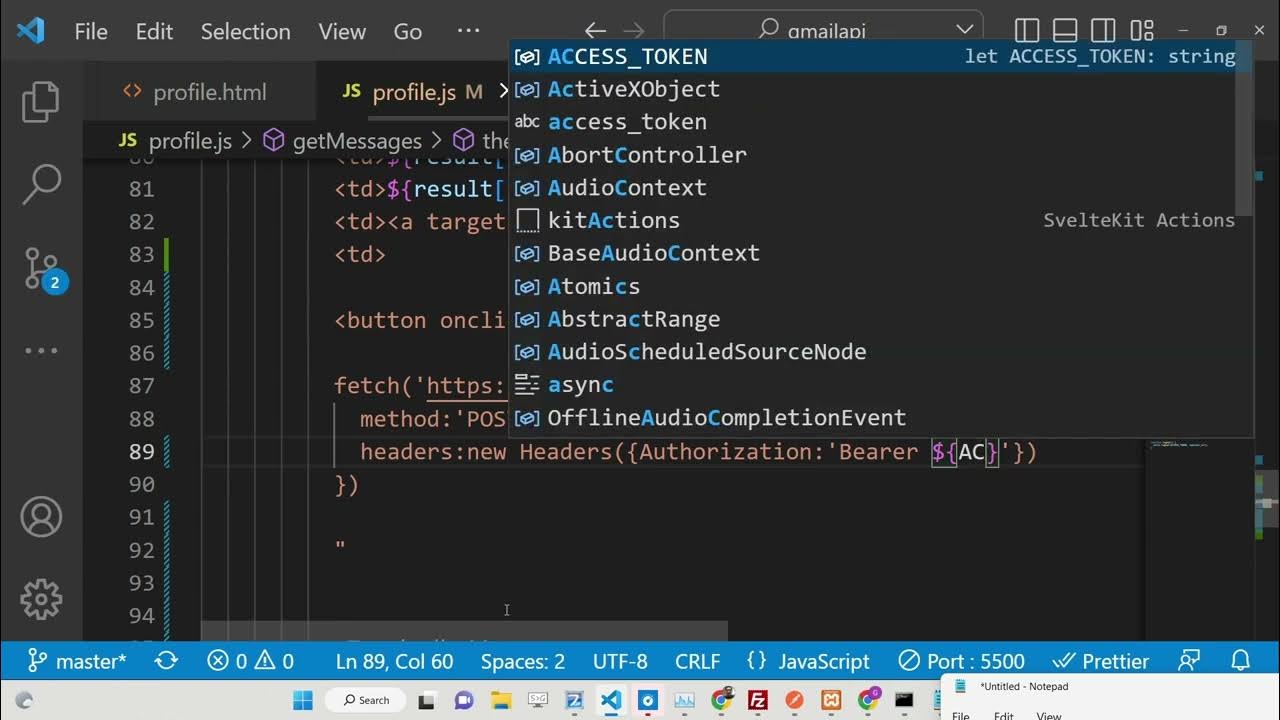
Task: Open the Selection menu
Action: click(x=245, y=31)
